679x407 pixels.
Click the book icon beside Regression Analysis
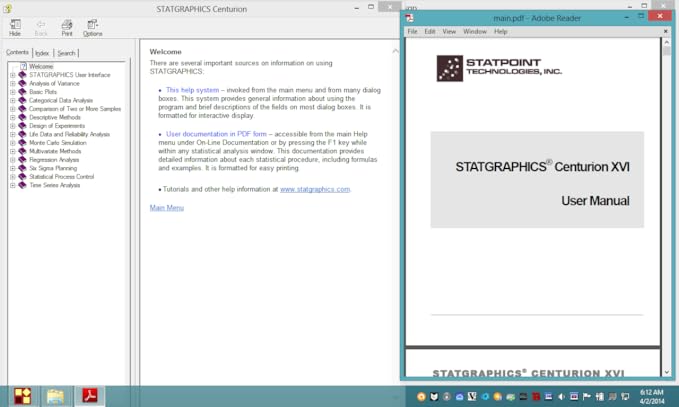coord(22,160)
